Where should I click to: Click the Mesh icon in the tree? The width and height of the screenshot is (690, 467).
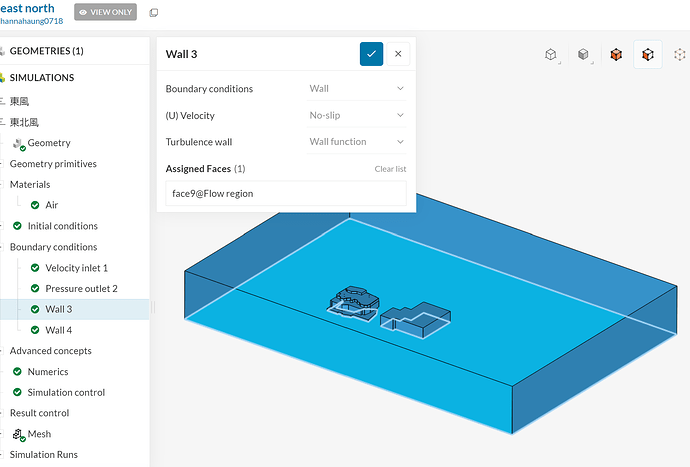coord(18,434)
